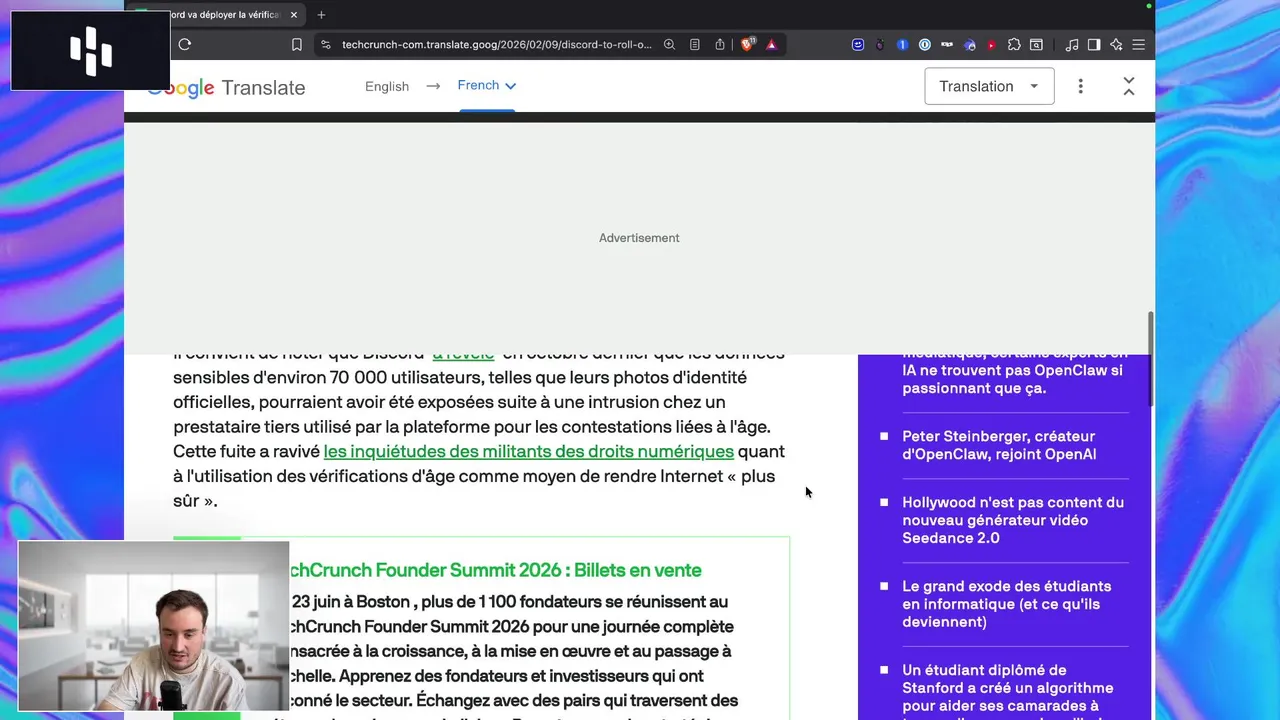Click the purple smiley extension icon
The width and height of the screenshot is (1280, 720).
tap(858, 44)
